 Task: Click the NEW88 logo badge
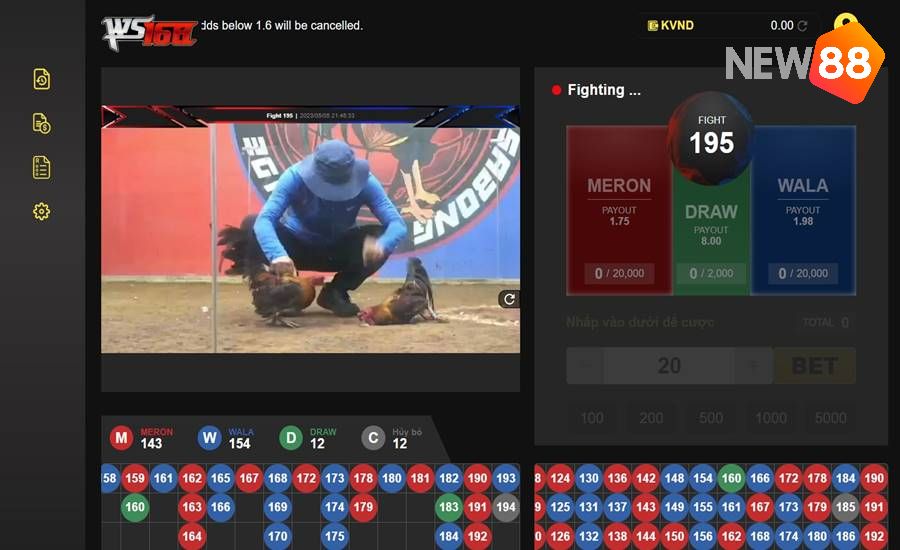click(x=806, y=62)
